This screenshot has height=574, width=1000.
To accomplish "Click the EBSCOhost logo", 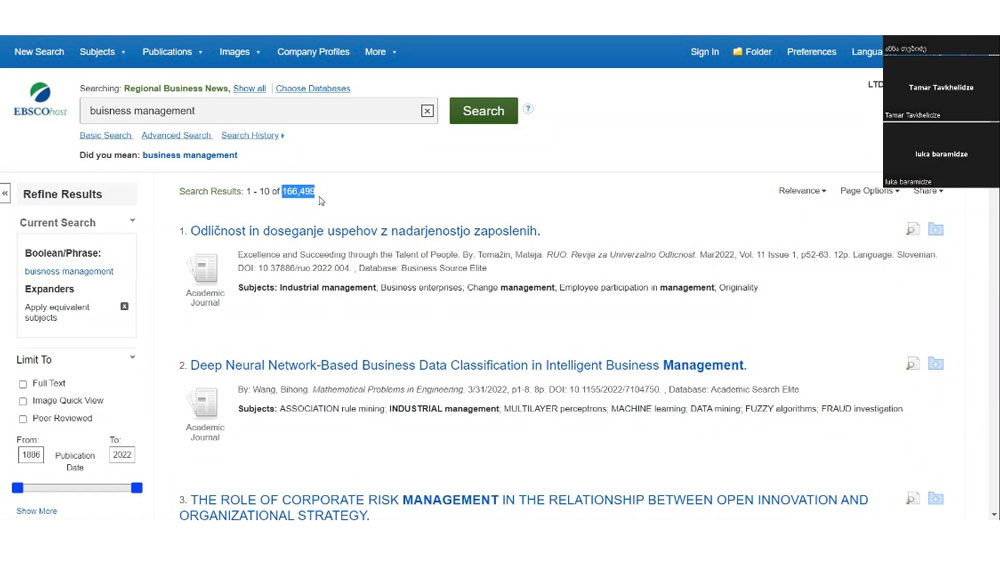I will [x=40, y=99].
